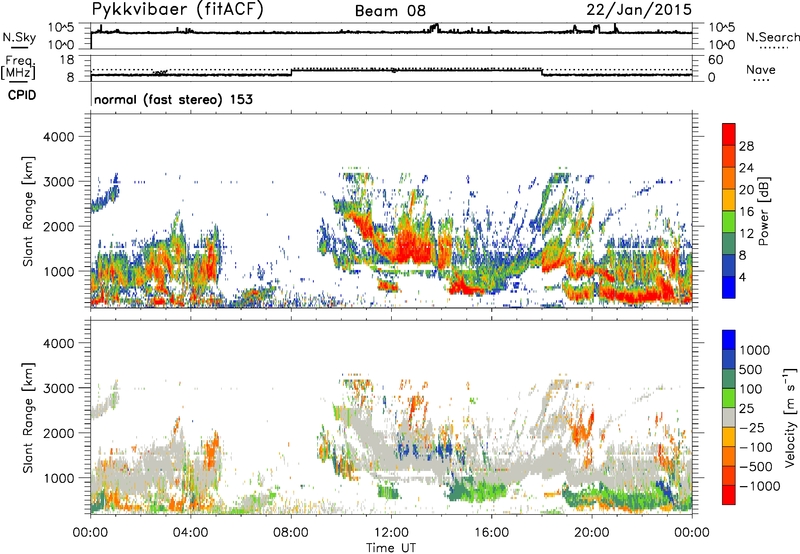Viewport: 800px width, 554px height.
Task: Click '3000' on the power panel range axis
Action: tap(58, 182)
